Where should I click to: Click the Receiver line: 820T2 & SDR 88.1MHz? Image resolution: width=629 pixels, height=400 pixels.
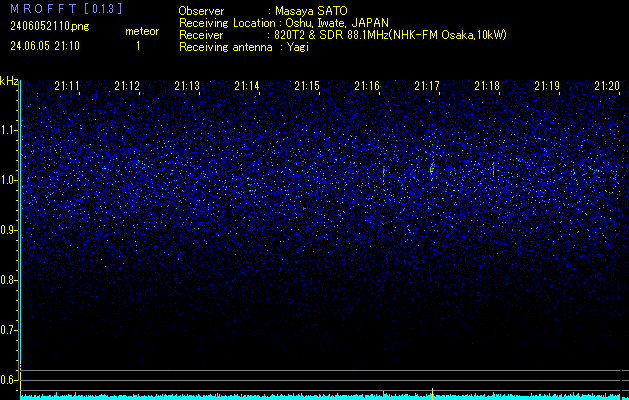(343, 35)
